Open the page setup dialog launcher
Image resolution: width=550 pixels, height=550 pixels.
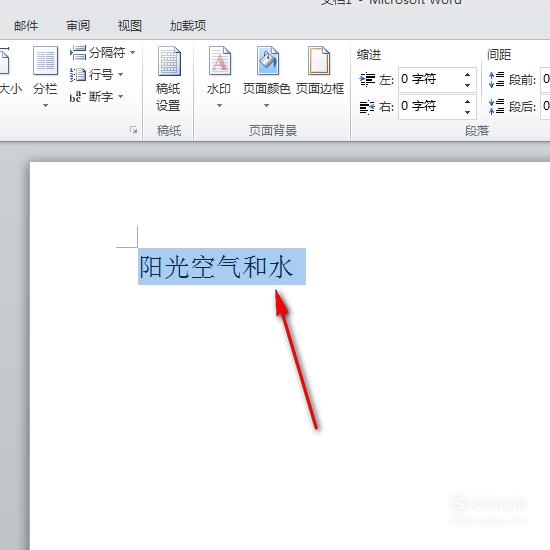click(x=133, y=130)
